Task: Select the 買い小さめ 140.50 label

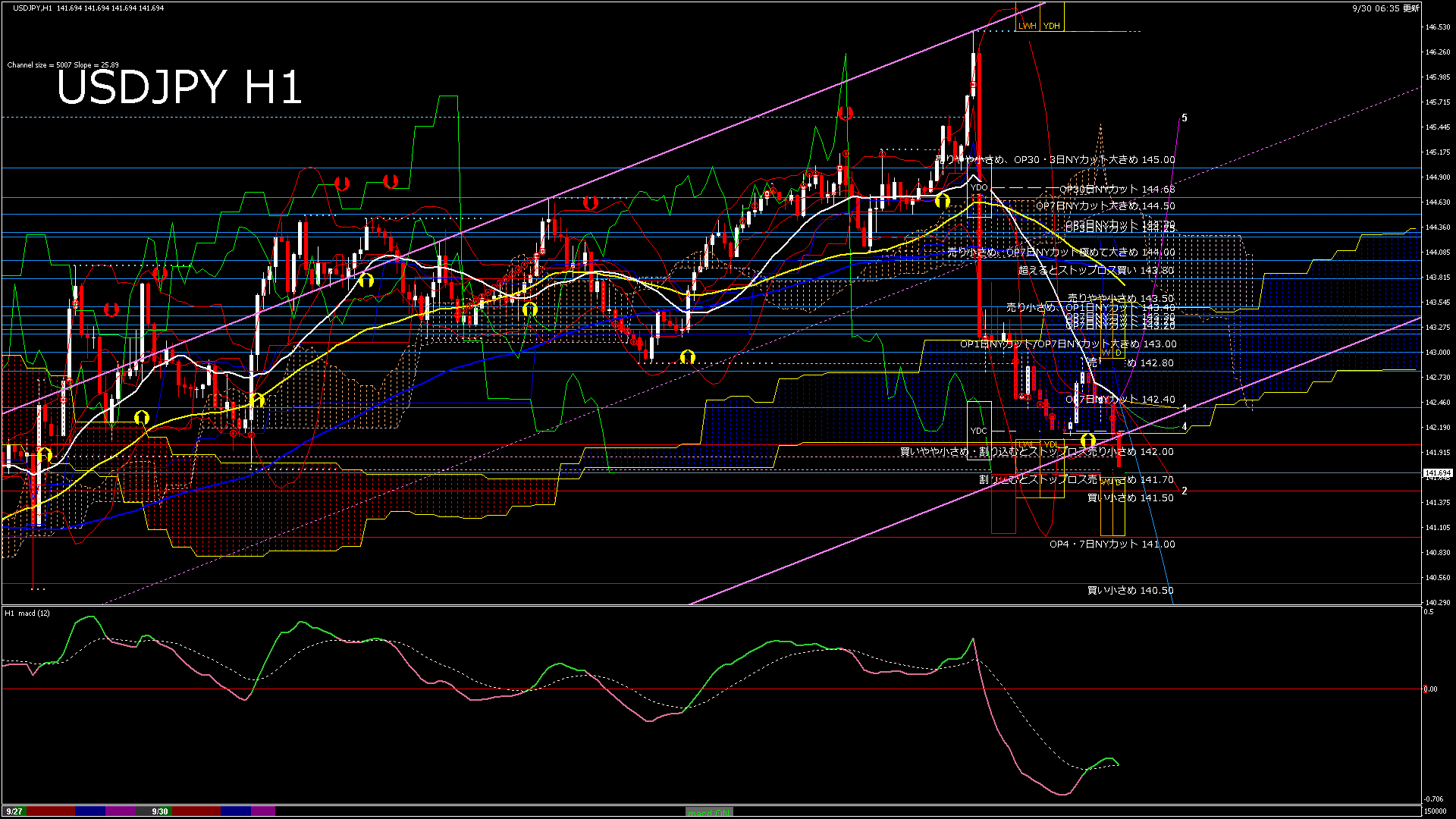Action: click(1130, 591)
